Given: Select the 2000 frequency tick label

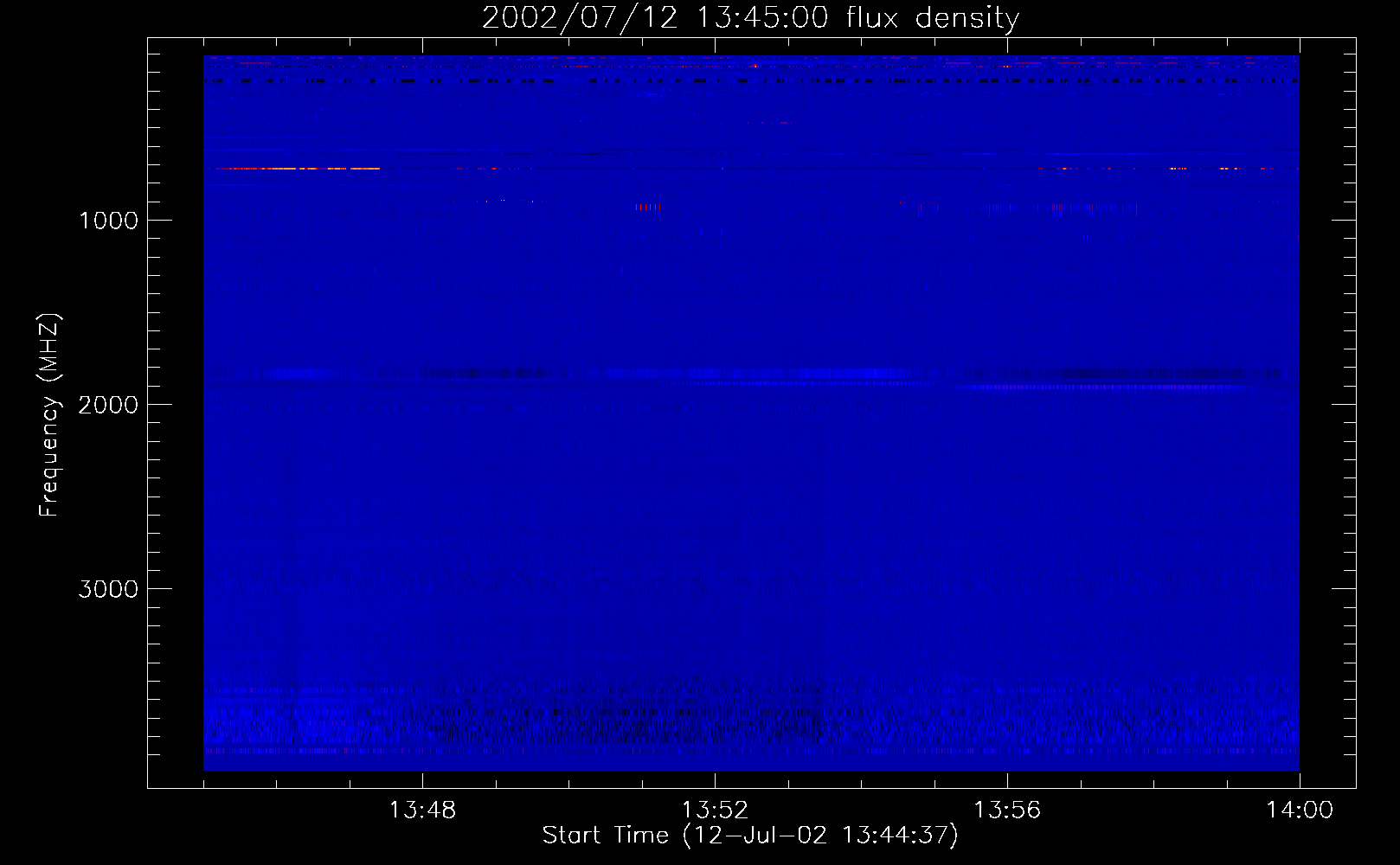Looking at the screenshot, I should tap(108, 404).
